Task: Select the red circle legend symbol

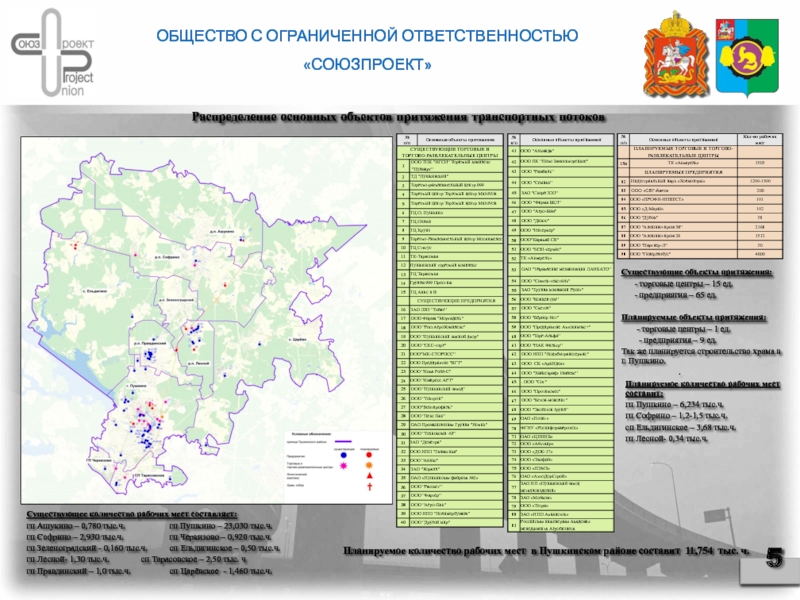Action: coord(369,455)
